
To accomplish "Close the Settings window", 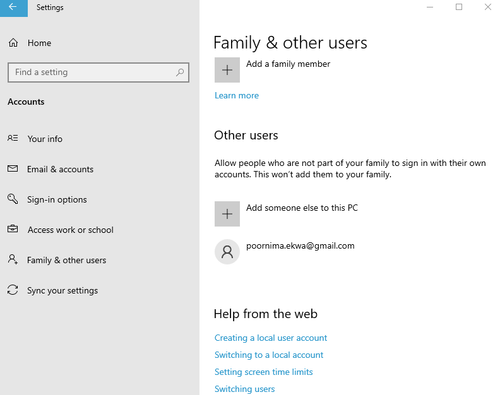I will coord(488,7).
